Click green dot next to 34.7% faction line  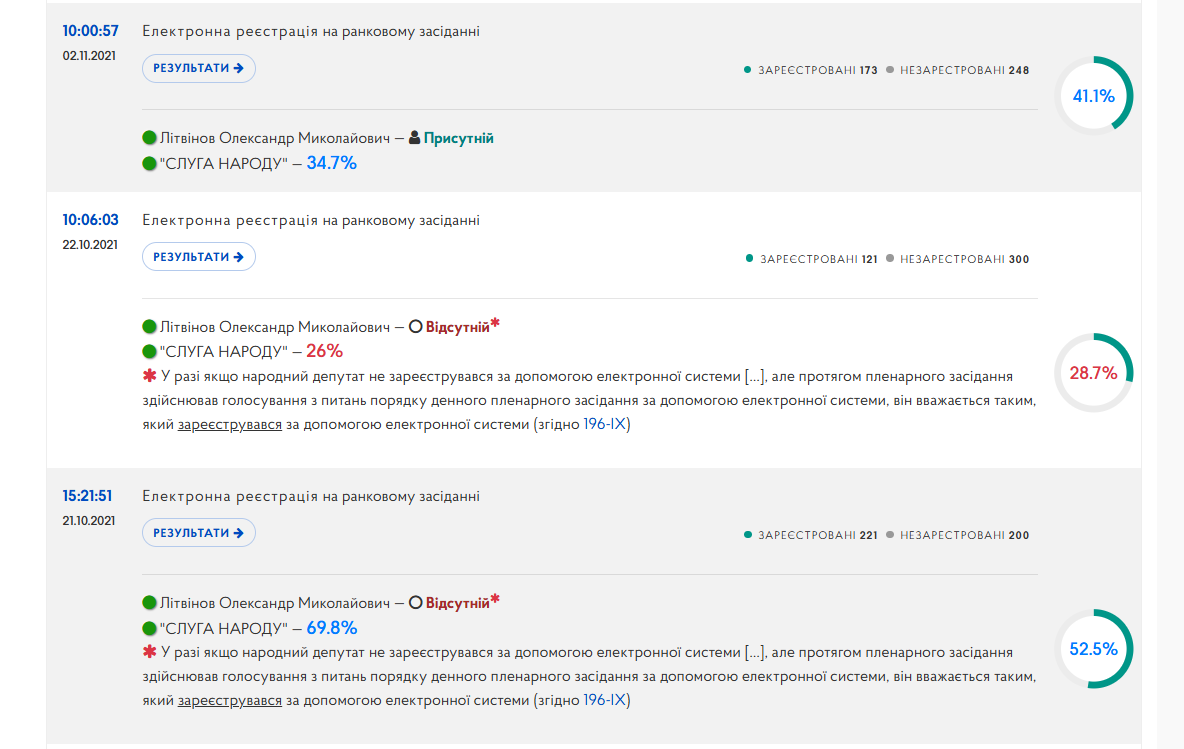(150, 163)
